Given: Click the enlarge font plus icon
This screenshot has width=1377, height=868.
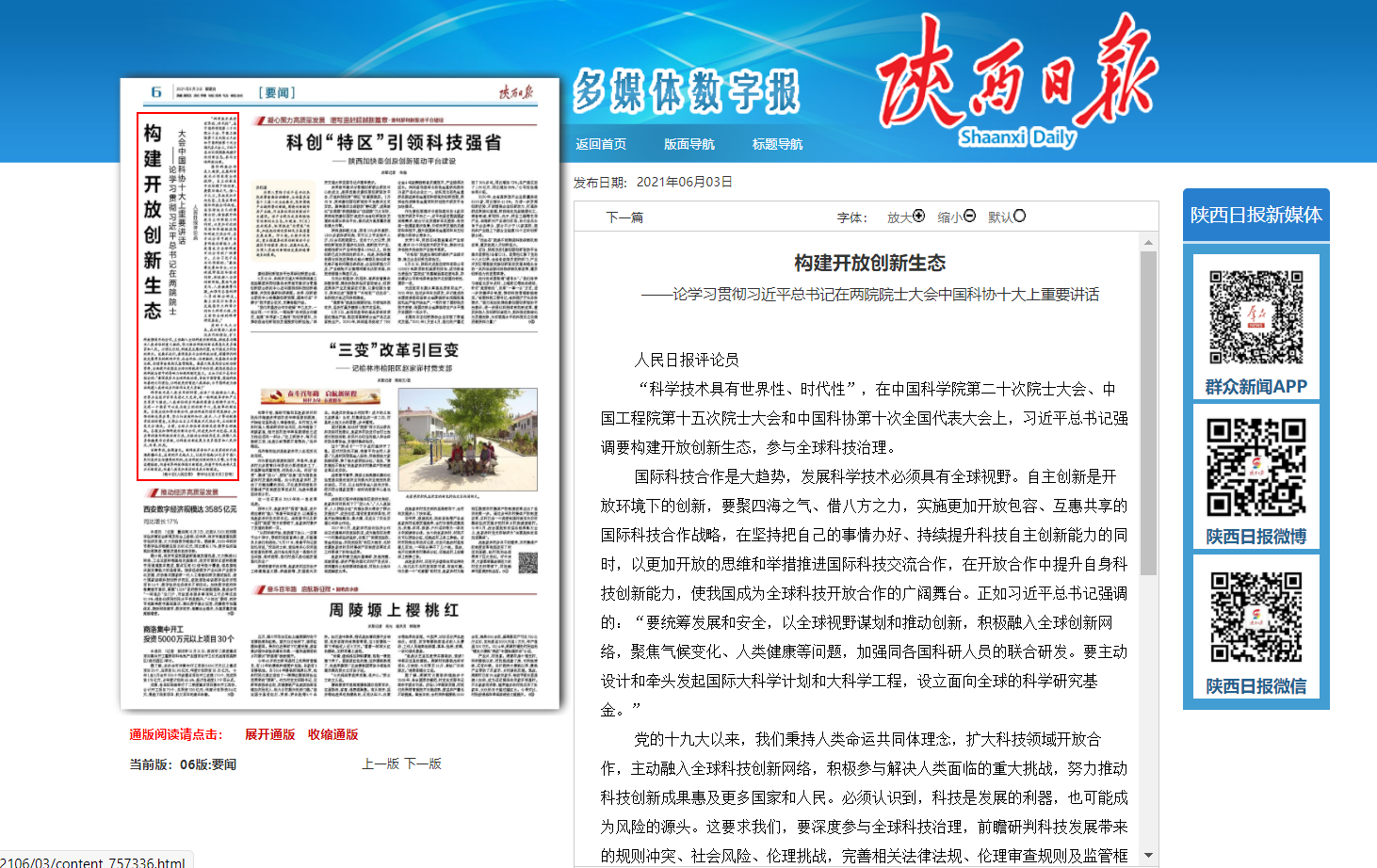Looking at the screenshot, I should pos(919,216).
